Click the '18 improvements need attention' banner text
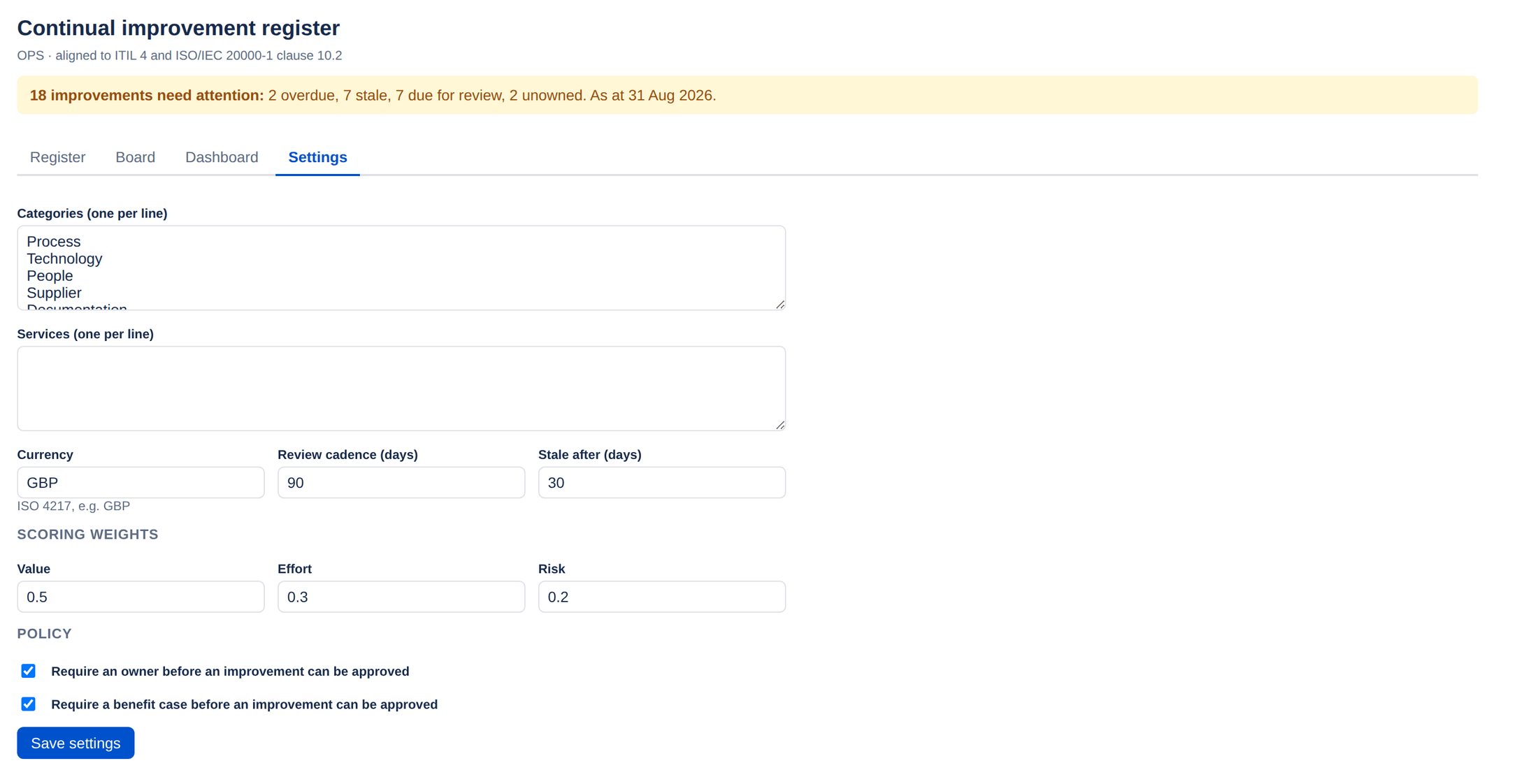The height and width of the screenshot is (784, 1538). 147,96
